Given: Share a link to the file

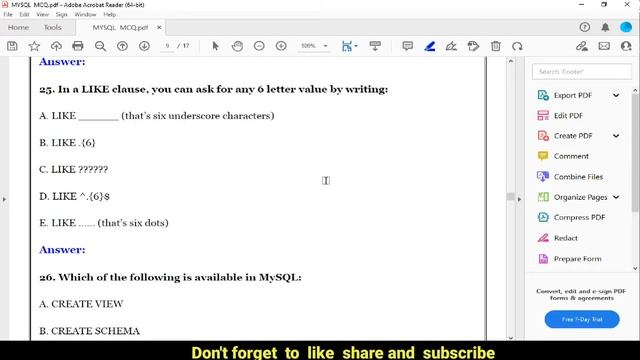Looking at the screenshot, I should (x=582, y=46).
